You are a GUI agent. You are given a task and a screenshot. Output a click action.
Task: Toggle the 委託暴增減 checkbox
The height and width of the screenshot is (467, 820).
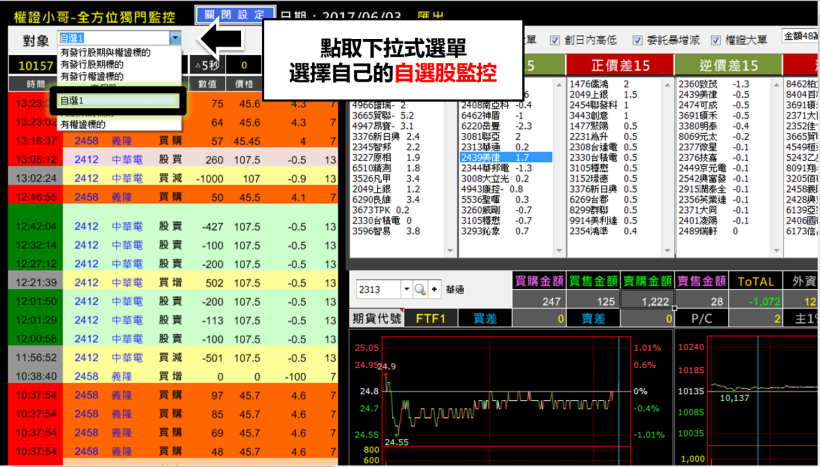[x=637, y=40]
